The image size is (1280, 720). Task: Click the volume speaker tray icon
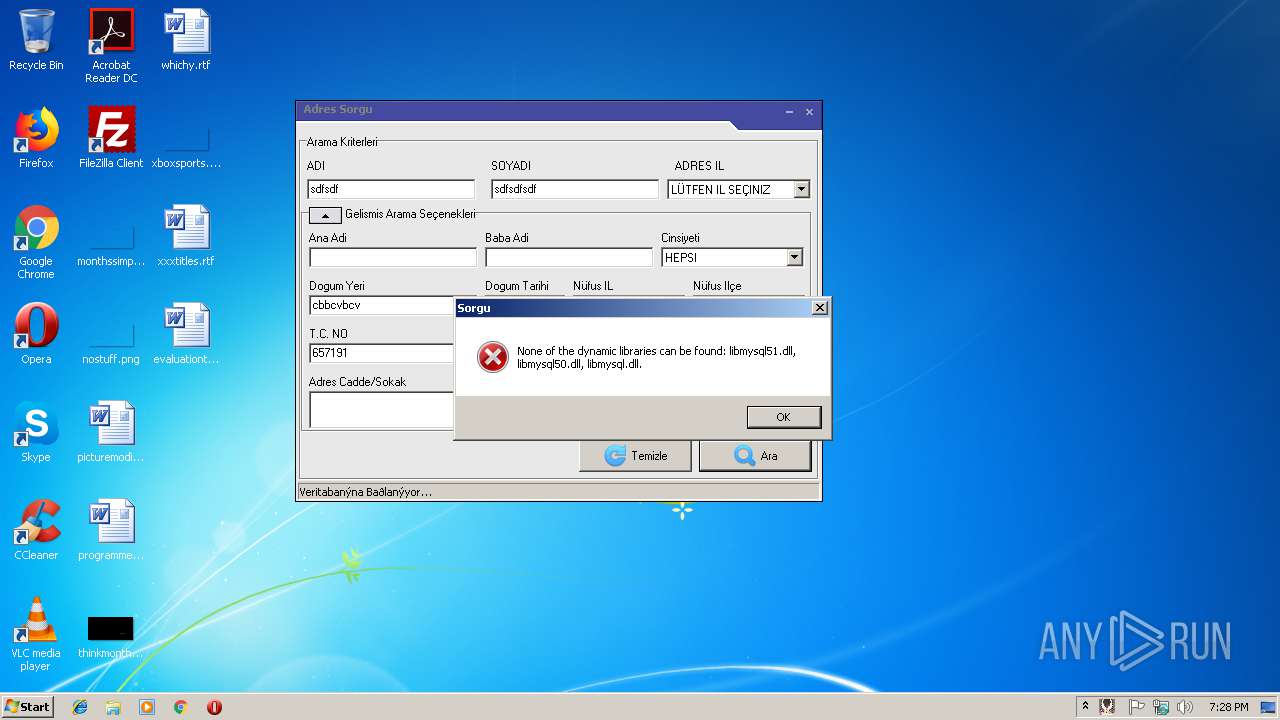1185,707
